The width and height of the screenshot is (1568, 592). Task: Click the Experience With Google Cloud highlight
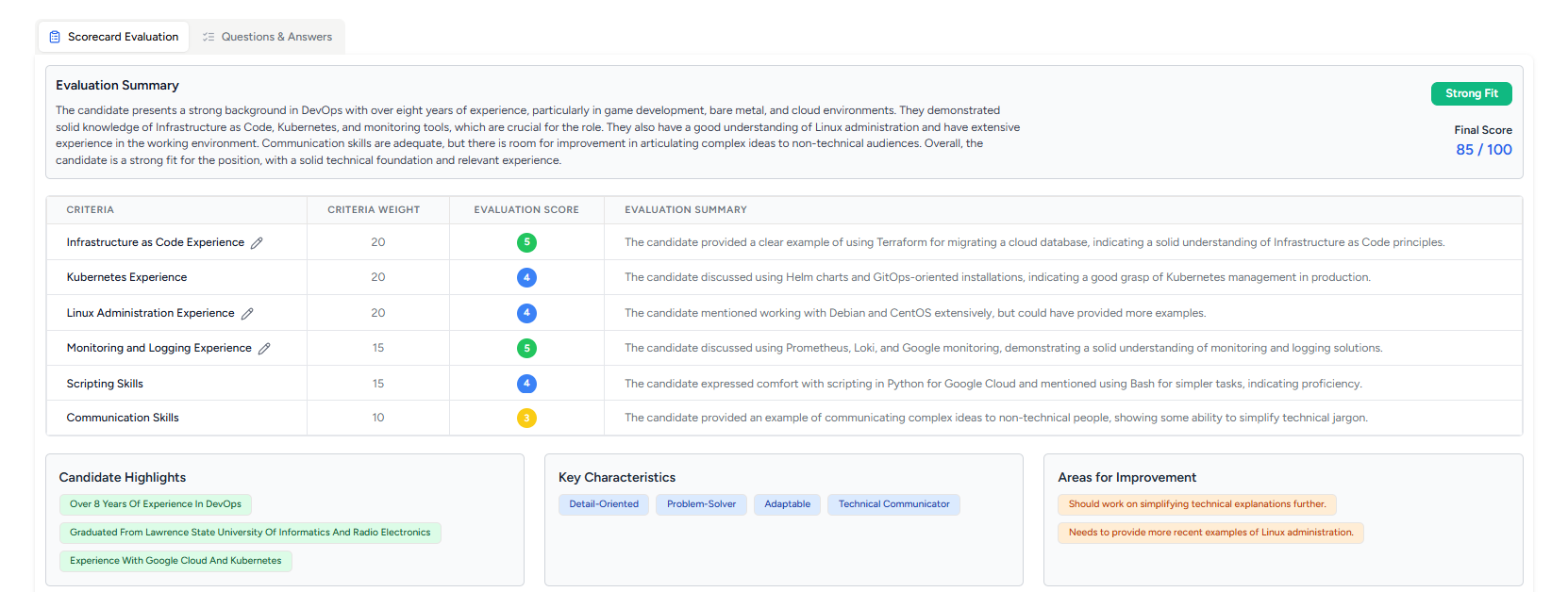coord(175,561)
